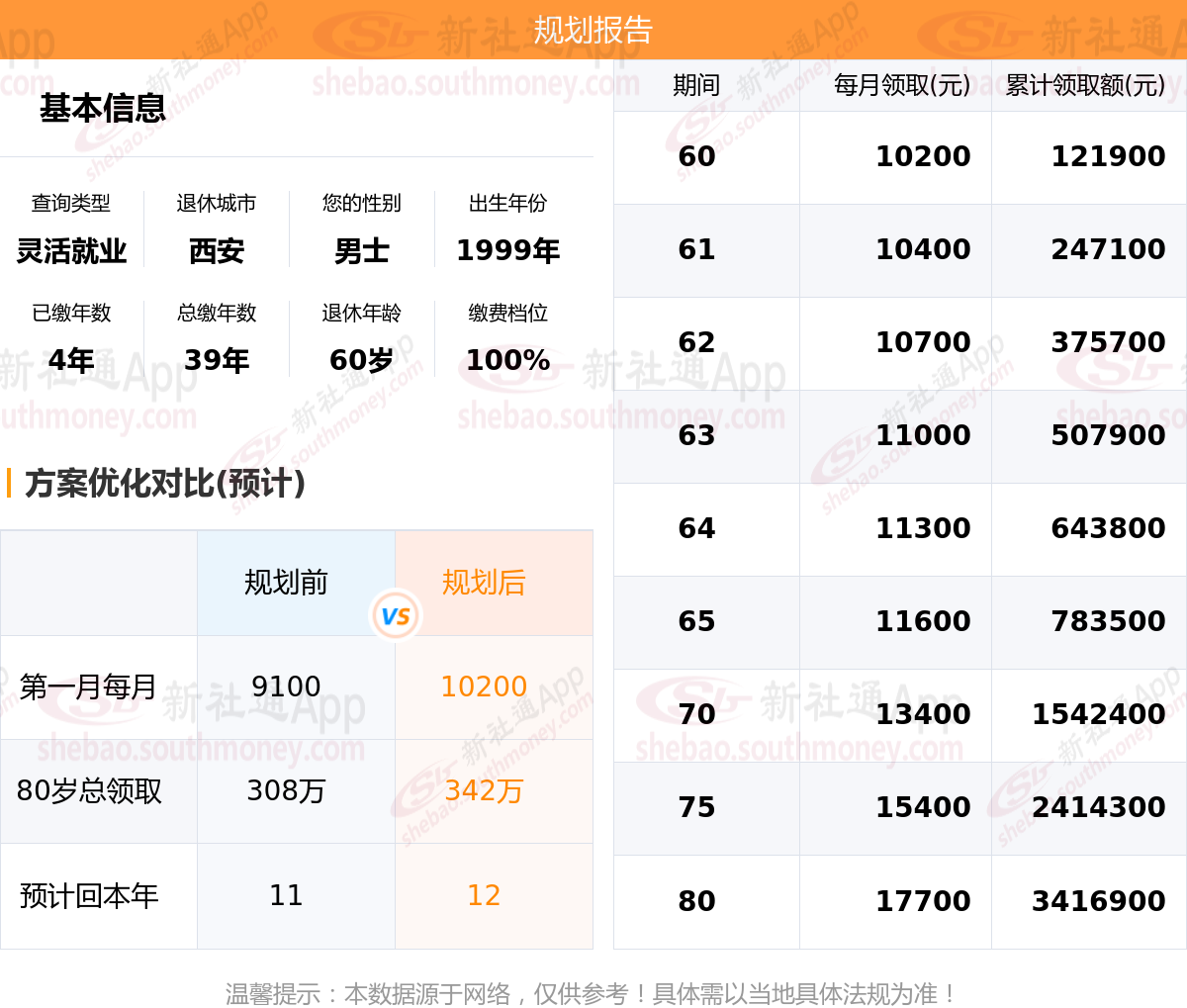Viewport: 1187px width, 1008px height.
Task: Click the 3416900 cumulative amount
Action: coord(1099,901)
